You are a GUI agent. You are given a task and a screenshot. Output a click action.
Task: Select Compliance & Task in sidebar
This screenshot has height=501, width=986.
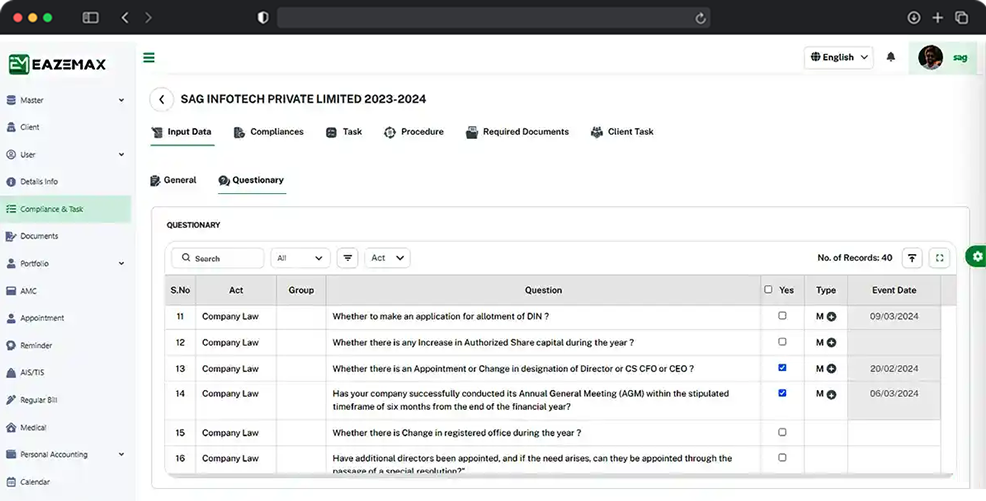point(65,209)
